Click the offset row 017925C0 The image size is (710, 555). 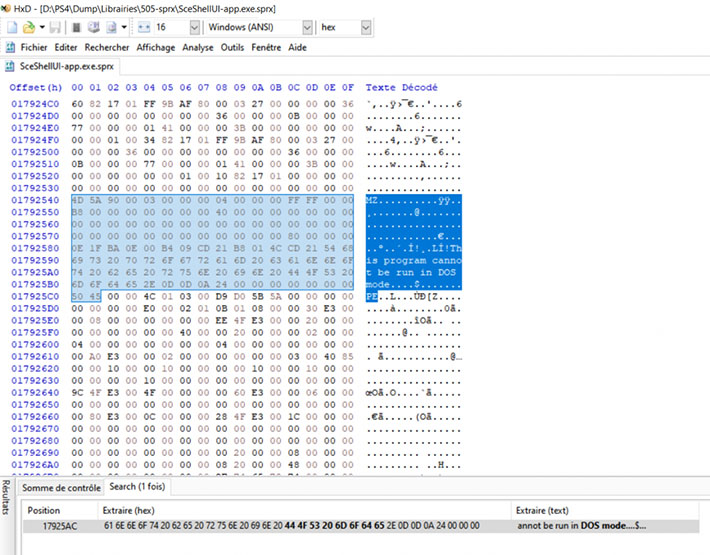click(x=35, y=297)
